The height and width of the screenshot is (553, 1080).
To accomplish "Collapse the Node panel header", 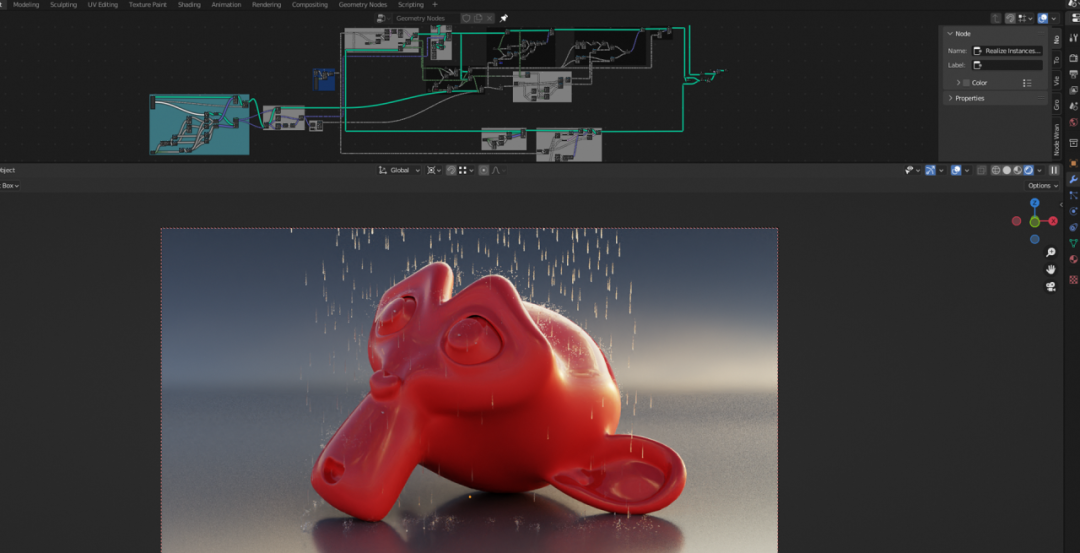I will [x=995, y=34].
